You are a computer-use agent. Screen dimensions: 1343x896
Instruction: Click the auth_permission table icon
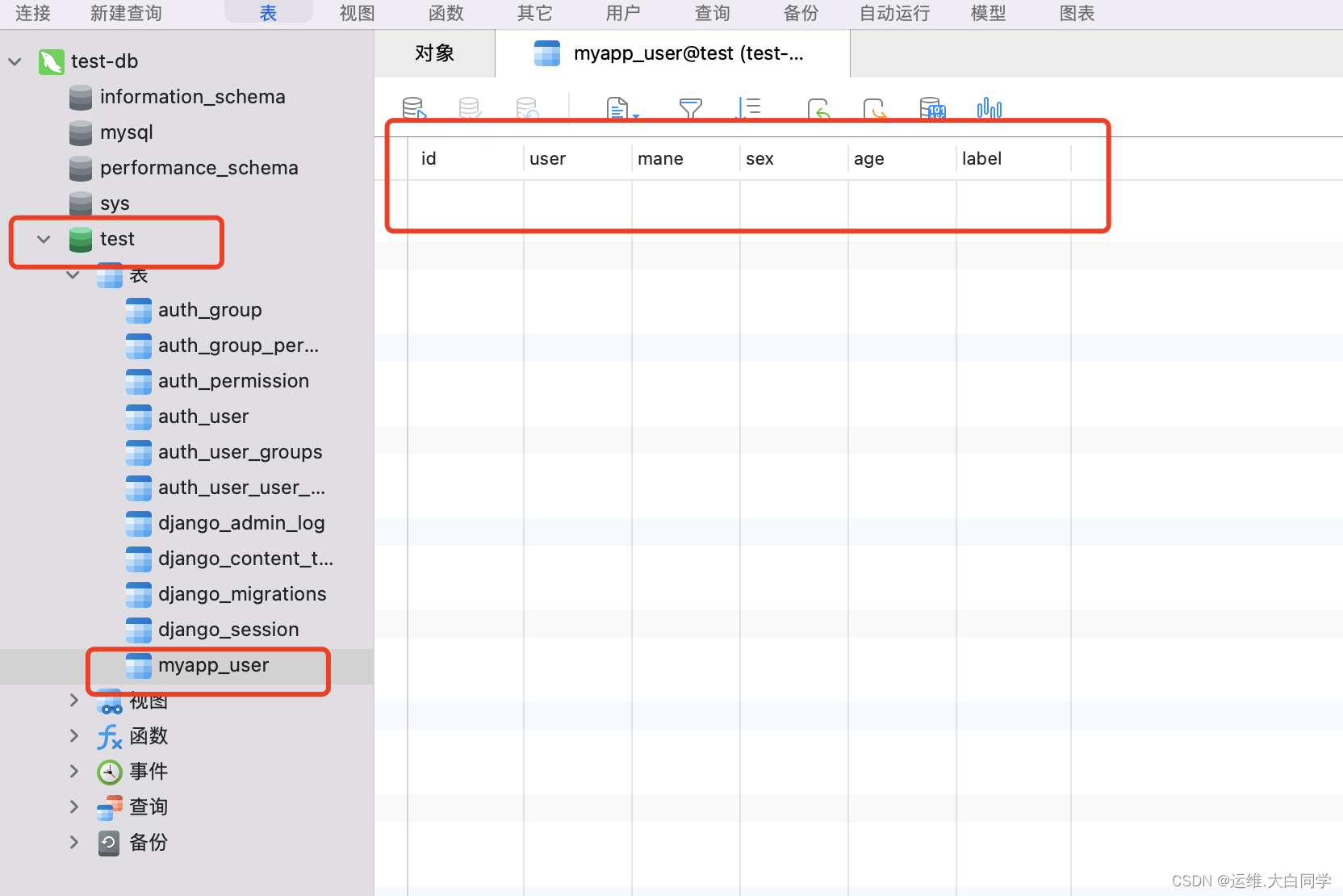pyautogui.click(x=139, y=382)
